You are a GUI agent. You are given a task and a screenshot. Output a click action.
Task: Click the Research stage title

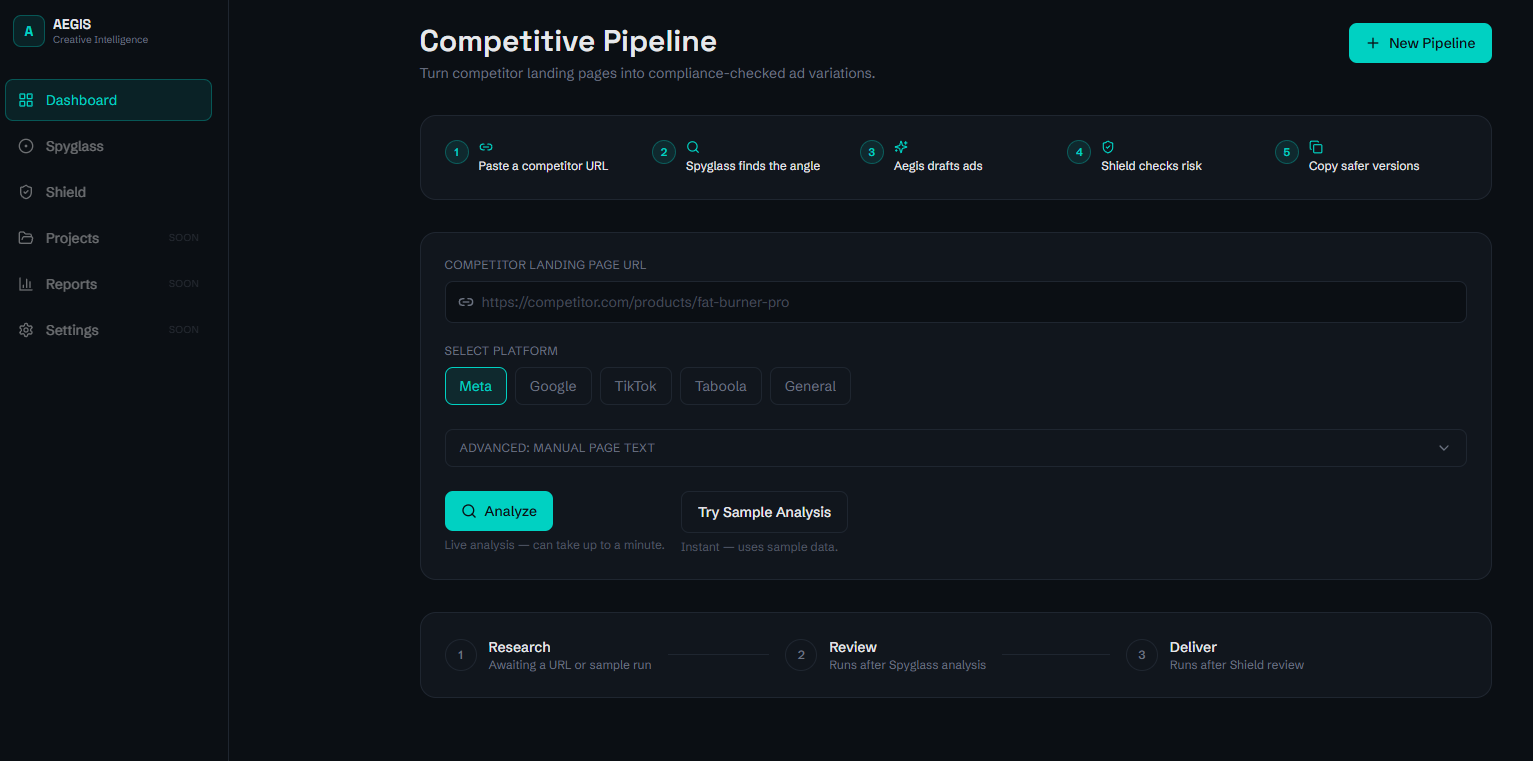tap(519, 647)
